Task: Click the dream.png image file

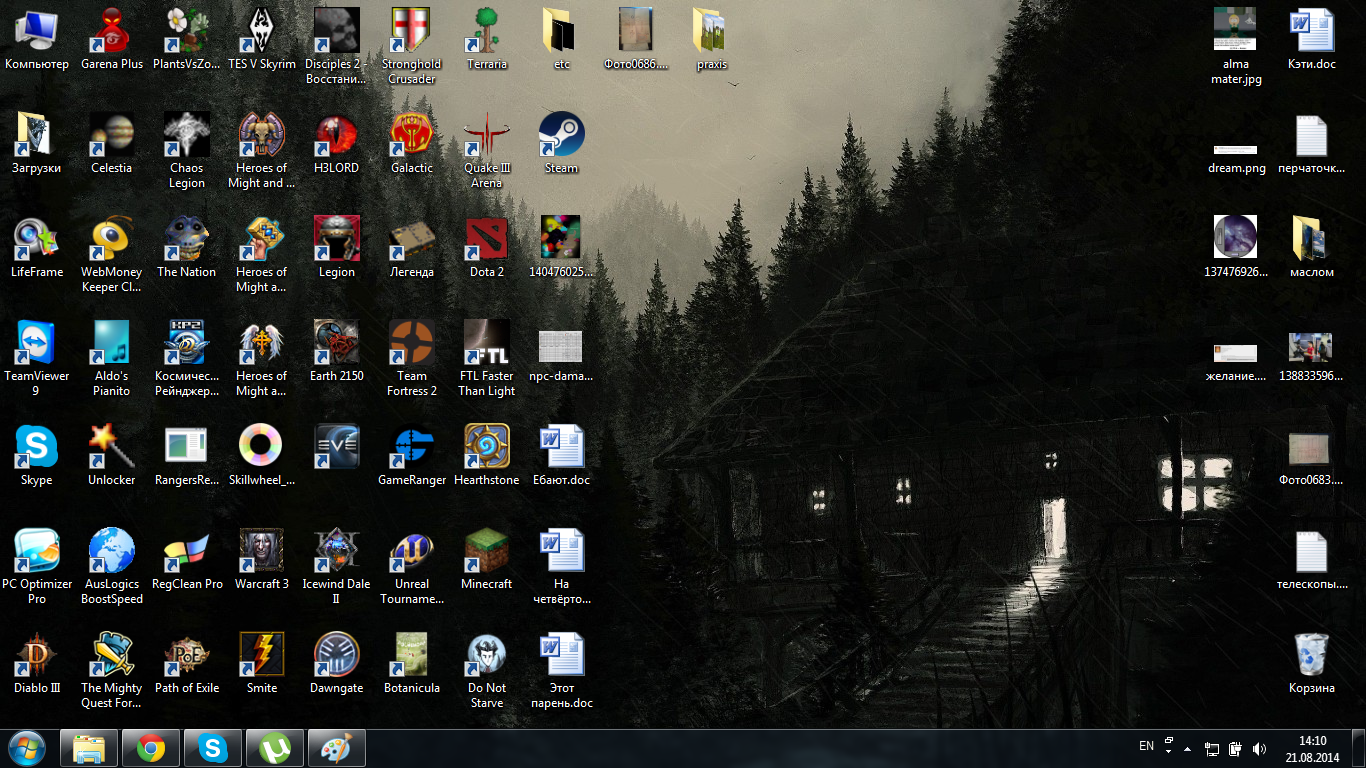Action: click(1236, 158)
